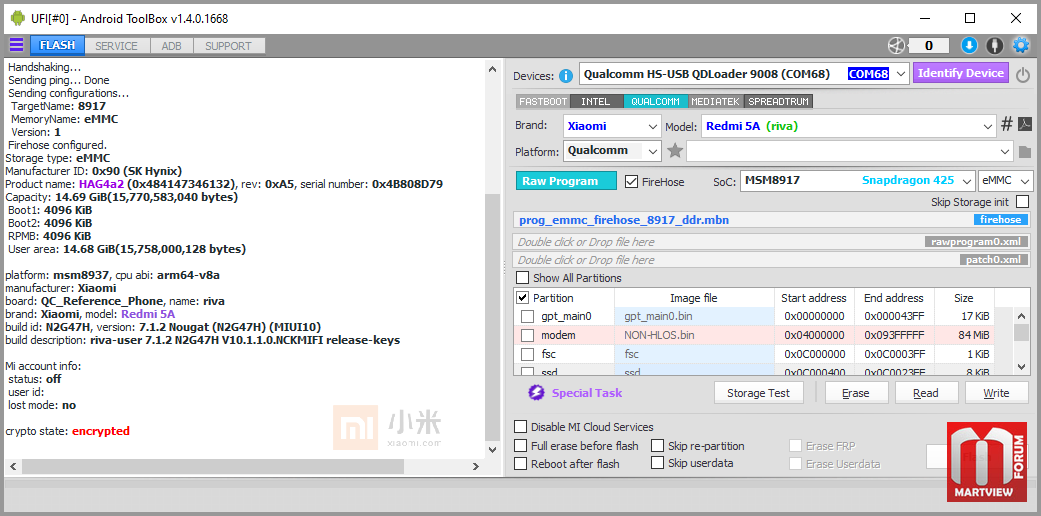1041x516 pixels.
Task: Select the NON-HLOS.bin image file cell
Action: [x=694, y=335]
